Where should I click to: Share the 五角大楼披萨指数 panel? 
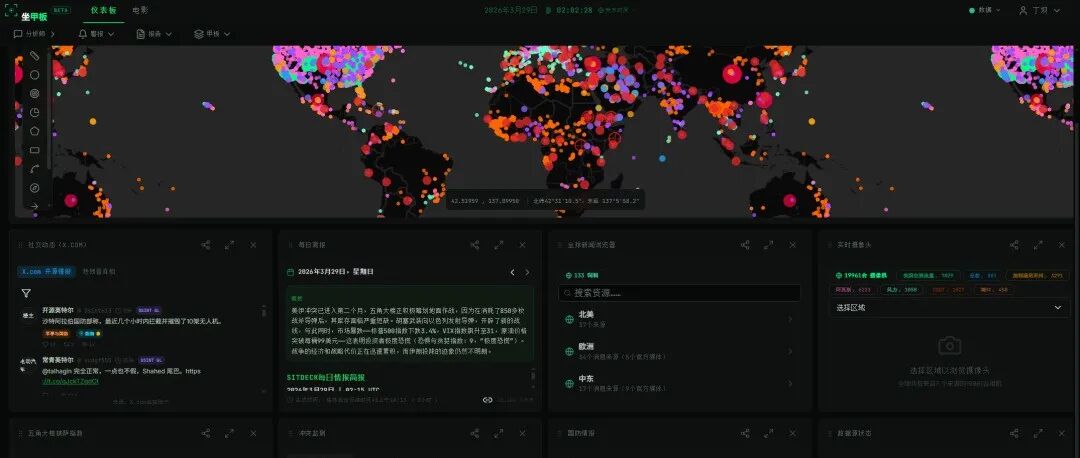pos(205,433)
